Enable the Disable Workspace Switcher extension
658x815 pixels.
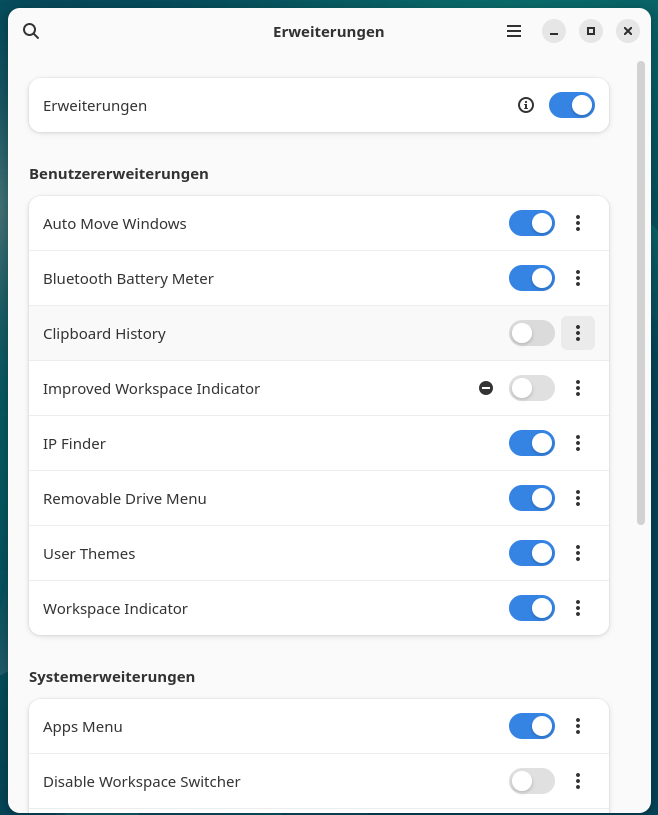click(531, 781)
